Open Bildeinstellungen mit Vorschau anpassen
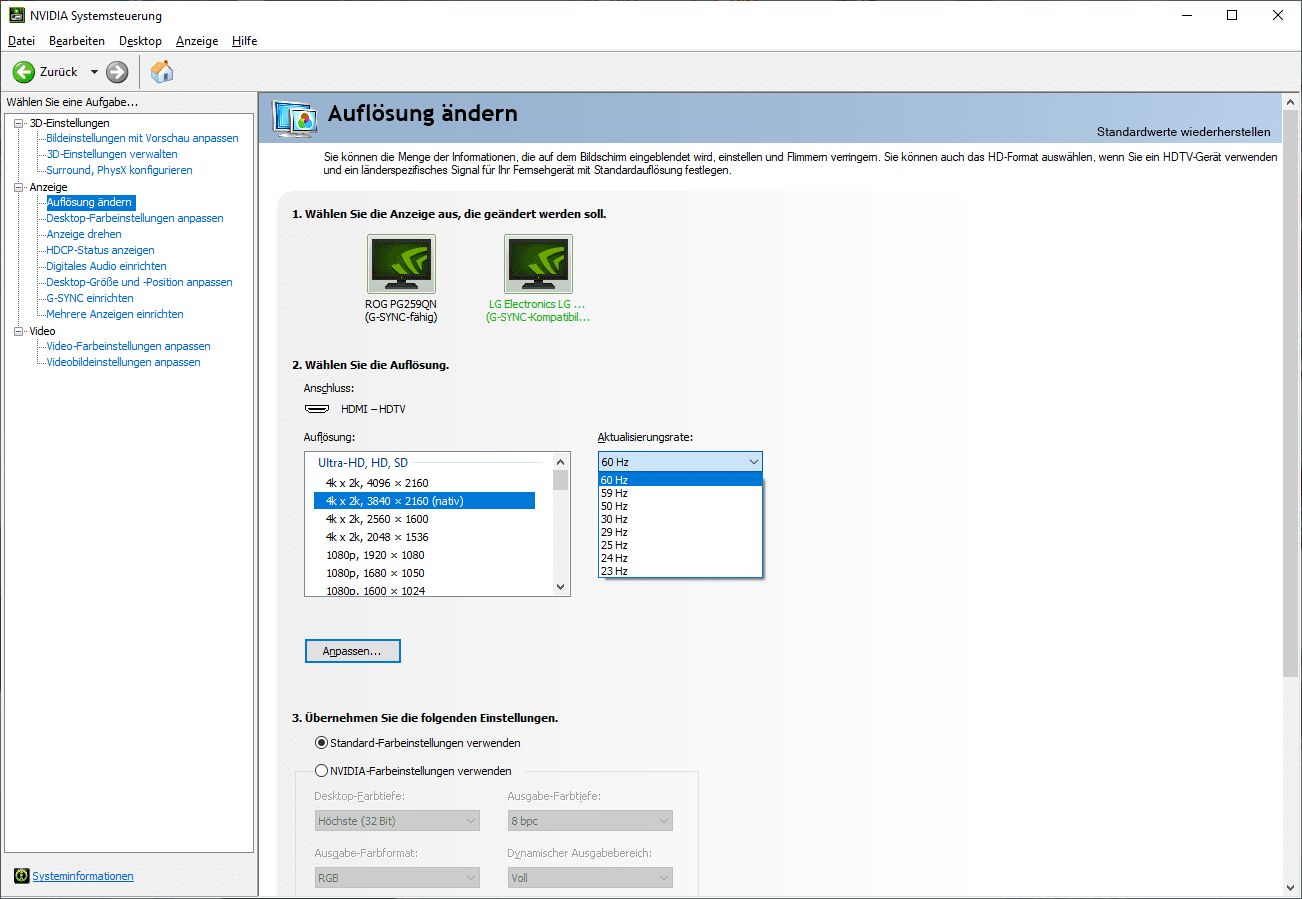Image resolution: width=1302 pixels, height=899 pixels. point(142,138)
